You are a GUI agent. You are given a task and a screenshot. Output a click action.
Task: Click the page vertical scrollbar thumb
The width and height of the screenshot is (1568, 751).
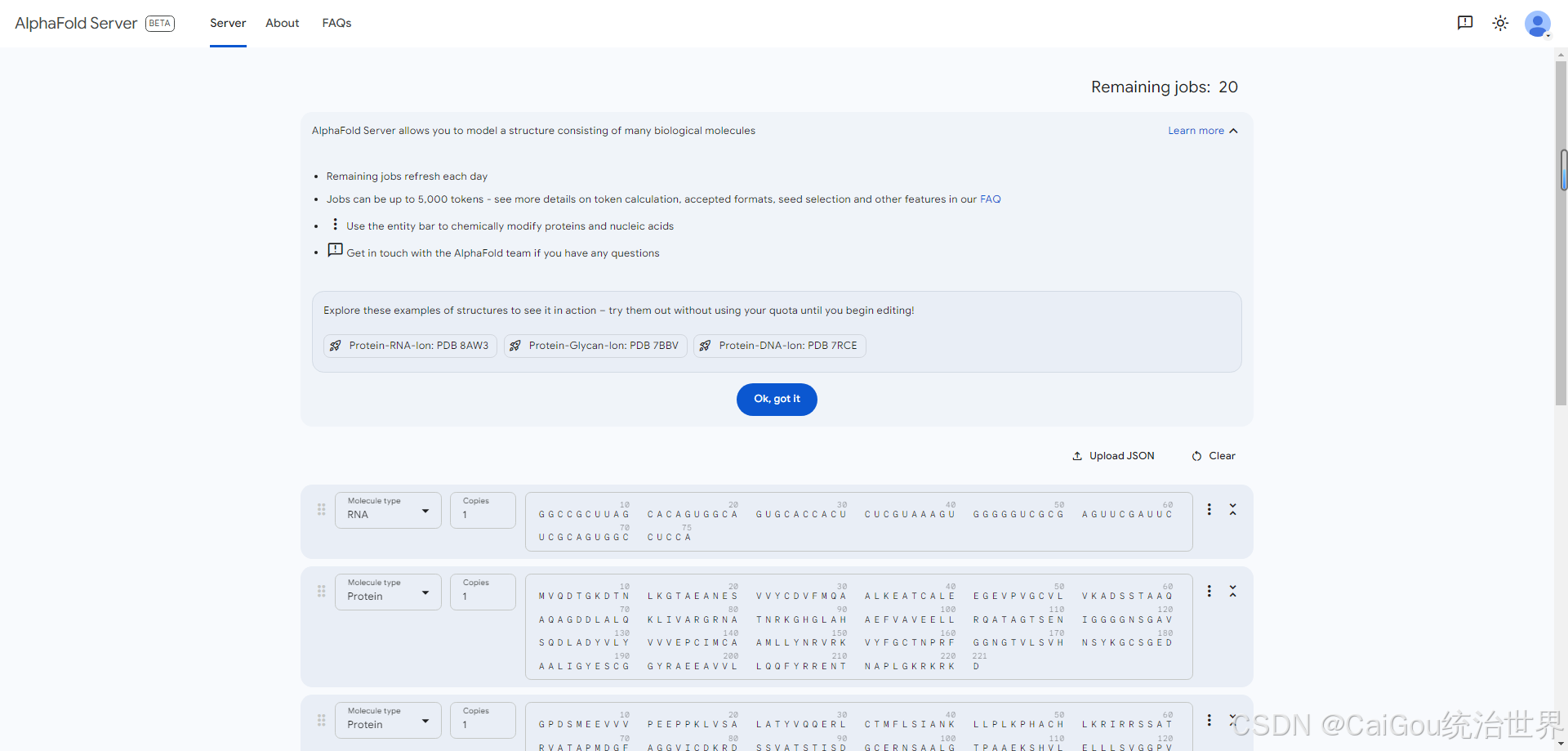coord(1561,233)
